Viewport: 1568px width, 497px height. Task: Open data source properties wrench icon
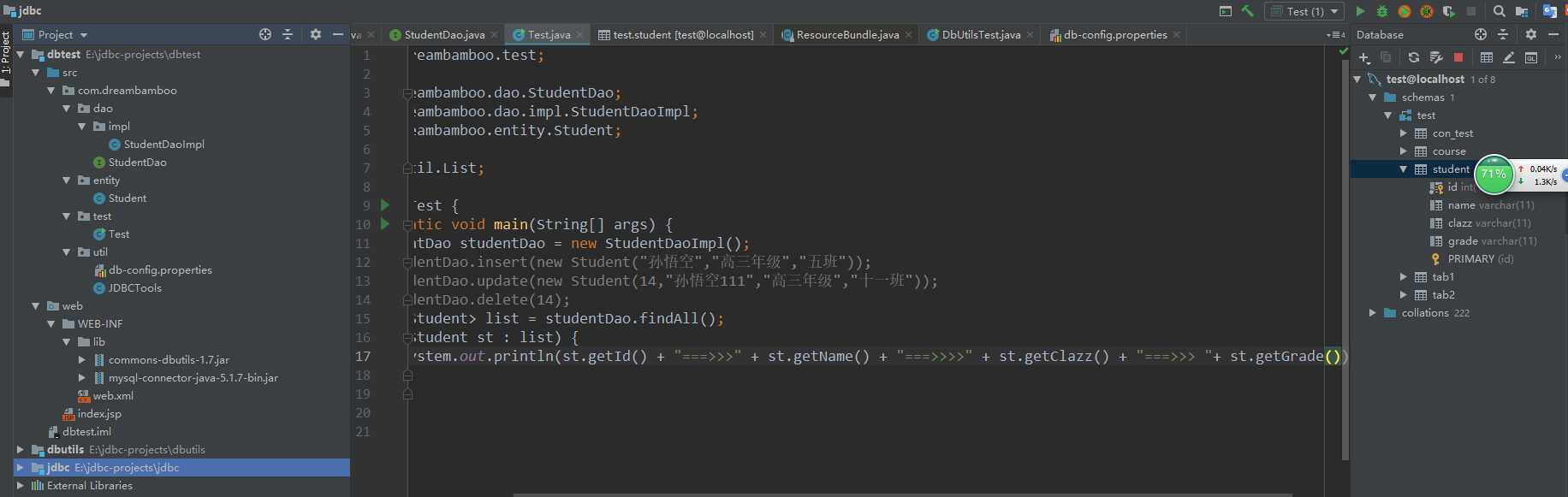(x=1436, y=57)
